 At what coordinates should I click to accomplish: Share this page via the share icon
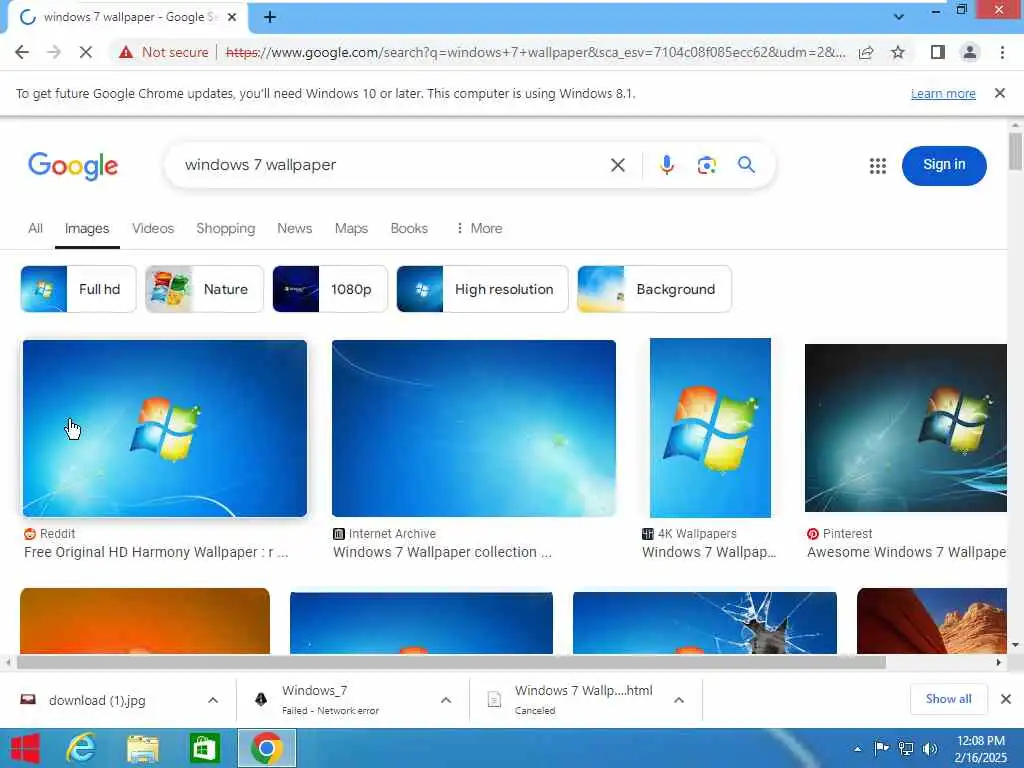[x=866, y=52]
